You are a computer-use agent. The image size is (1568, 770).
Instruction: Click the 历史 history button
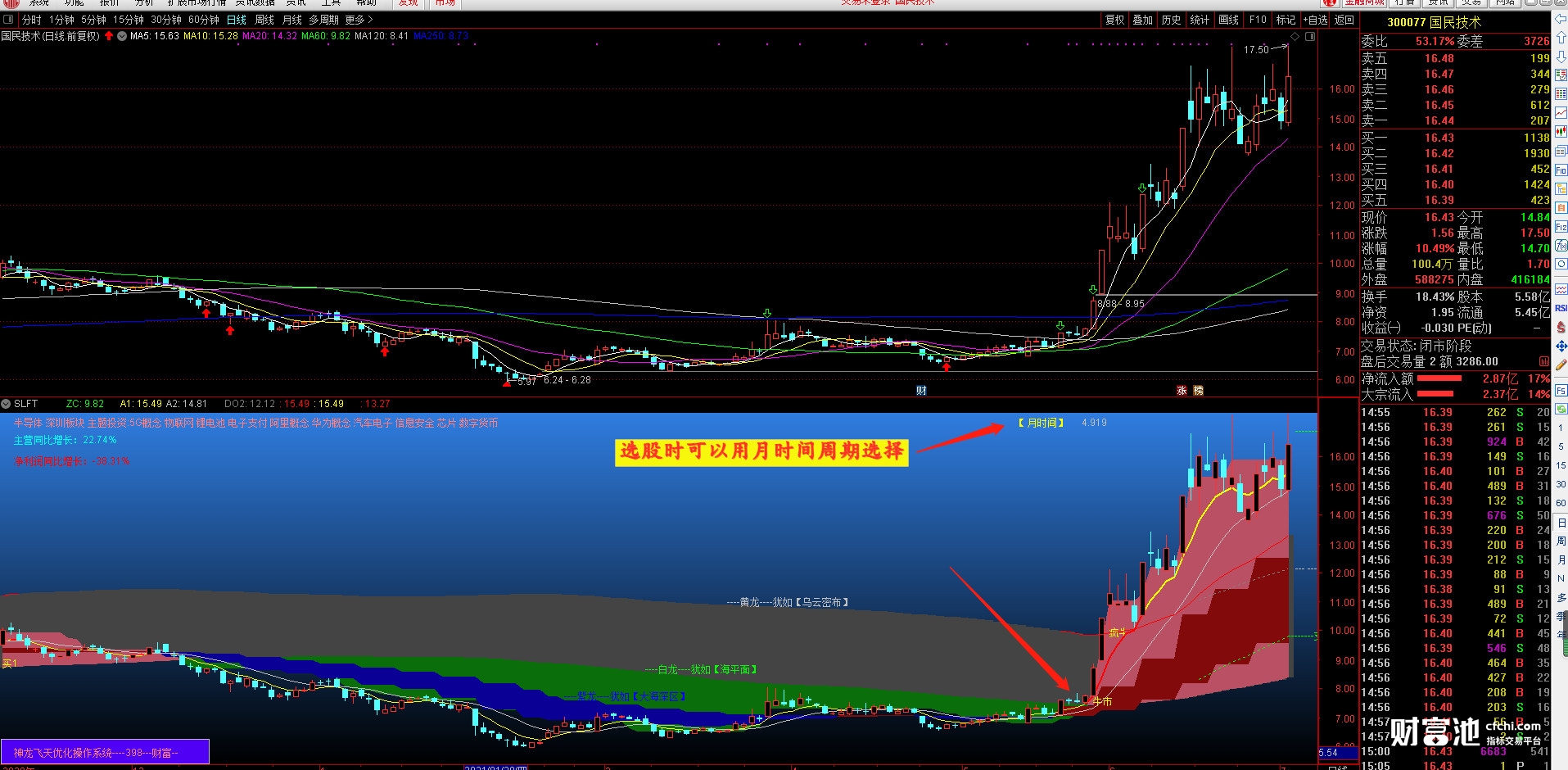pyautogui.click(x=1171, y=20)
